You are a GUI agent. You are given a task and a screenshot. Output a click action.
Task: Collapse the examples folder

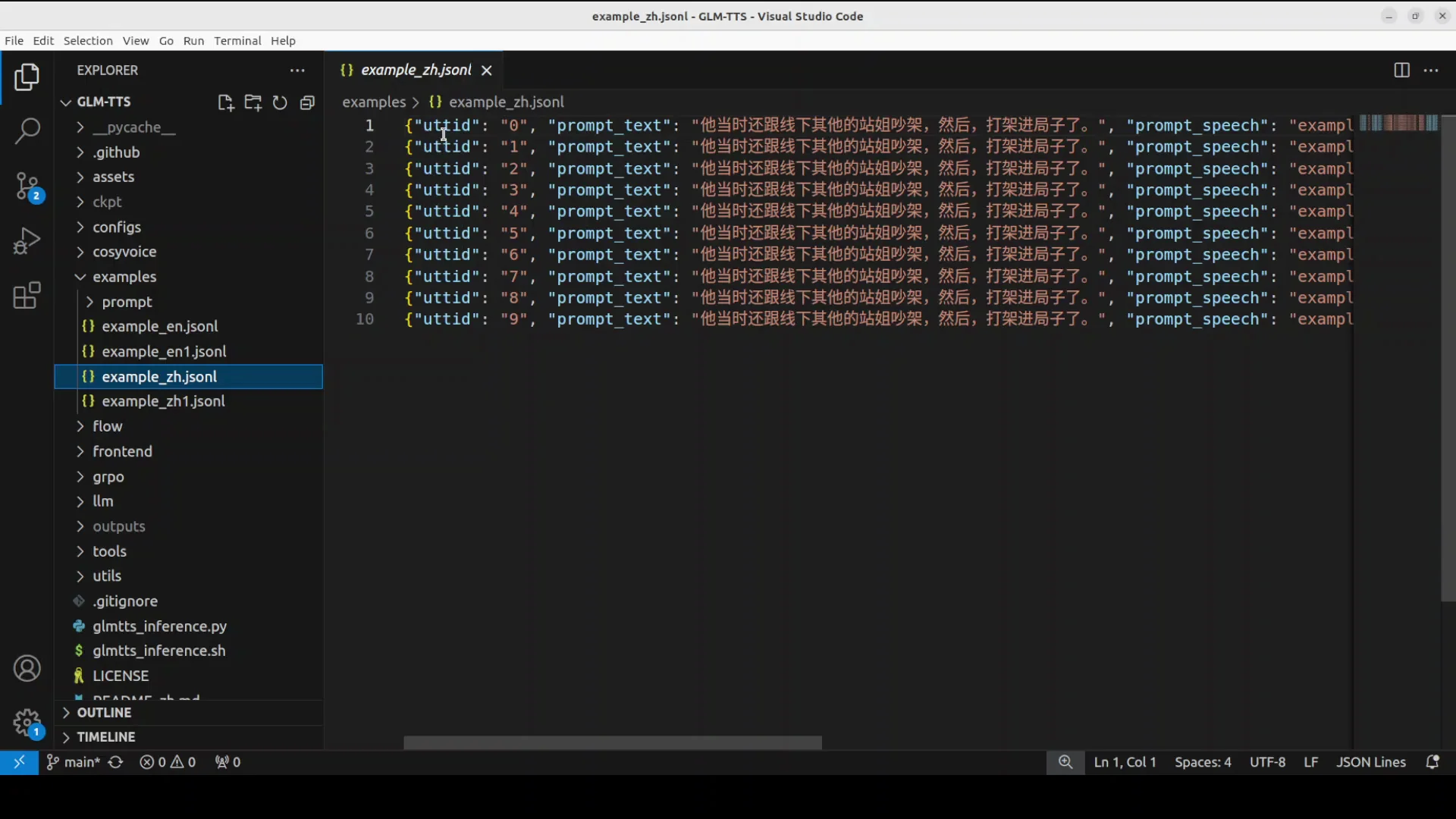(x=124, y=276)
